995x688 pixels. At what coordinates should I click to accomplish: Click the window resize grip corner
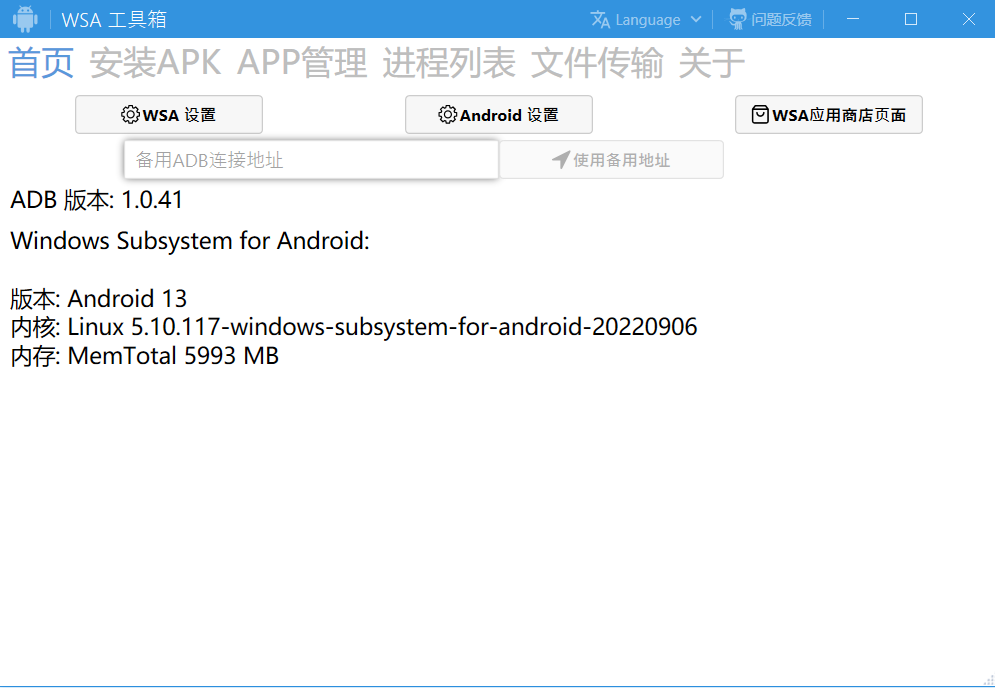click(988, 680)
